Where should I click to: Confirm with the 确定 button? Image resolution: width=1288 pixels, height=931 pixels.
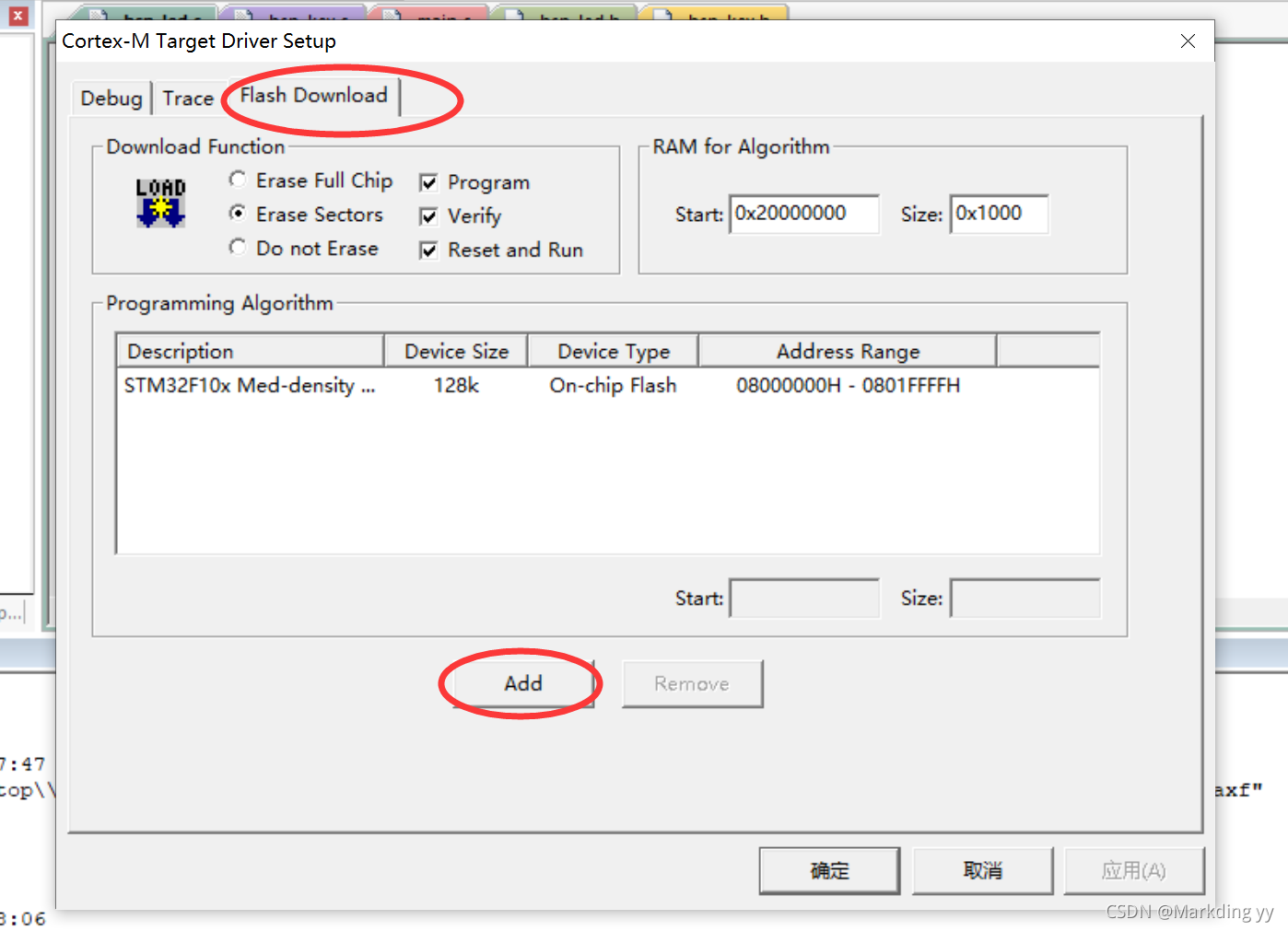click(x=829, y=870)
